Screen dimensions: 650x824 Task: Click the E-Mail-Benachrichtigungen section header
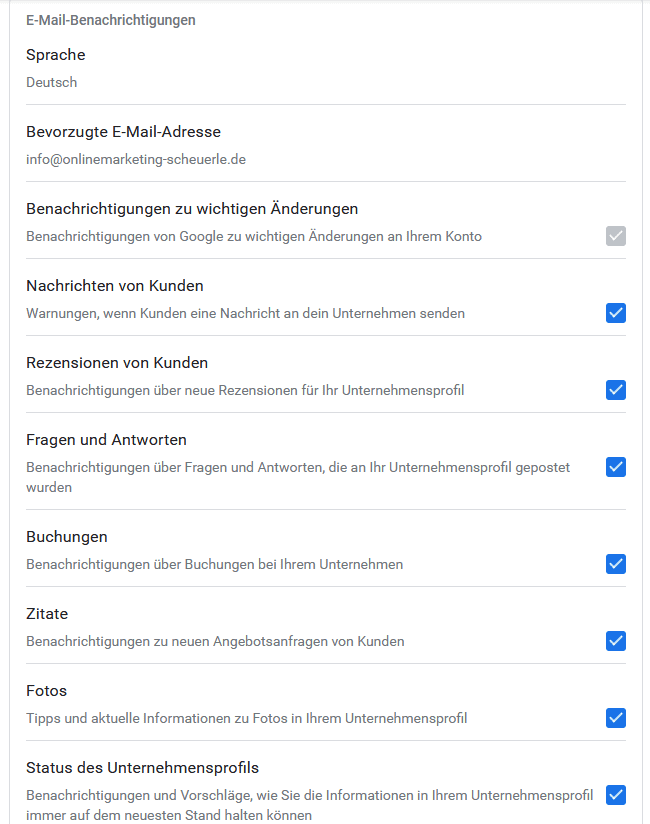pyautogui.click(x=111, y=20)
